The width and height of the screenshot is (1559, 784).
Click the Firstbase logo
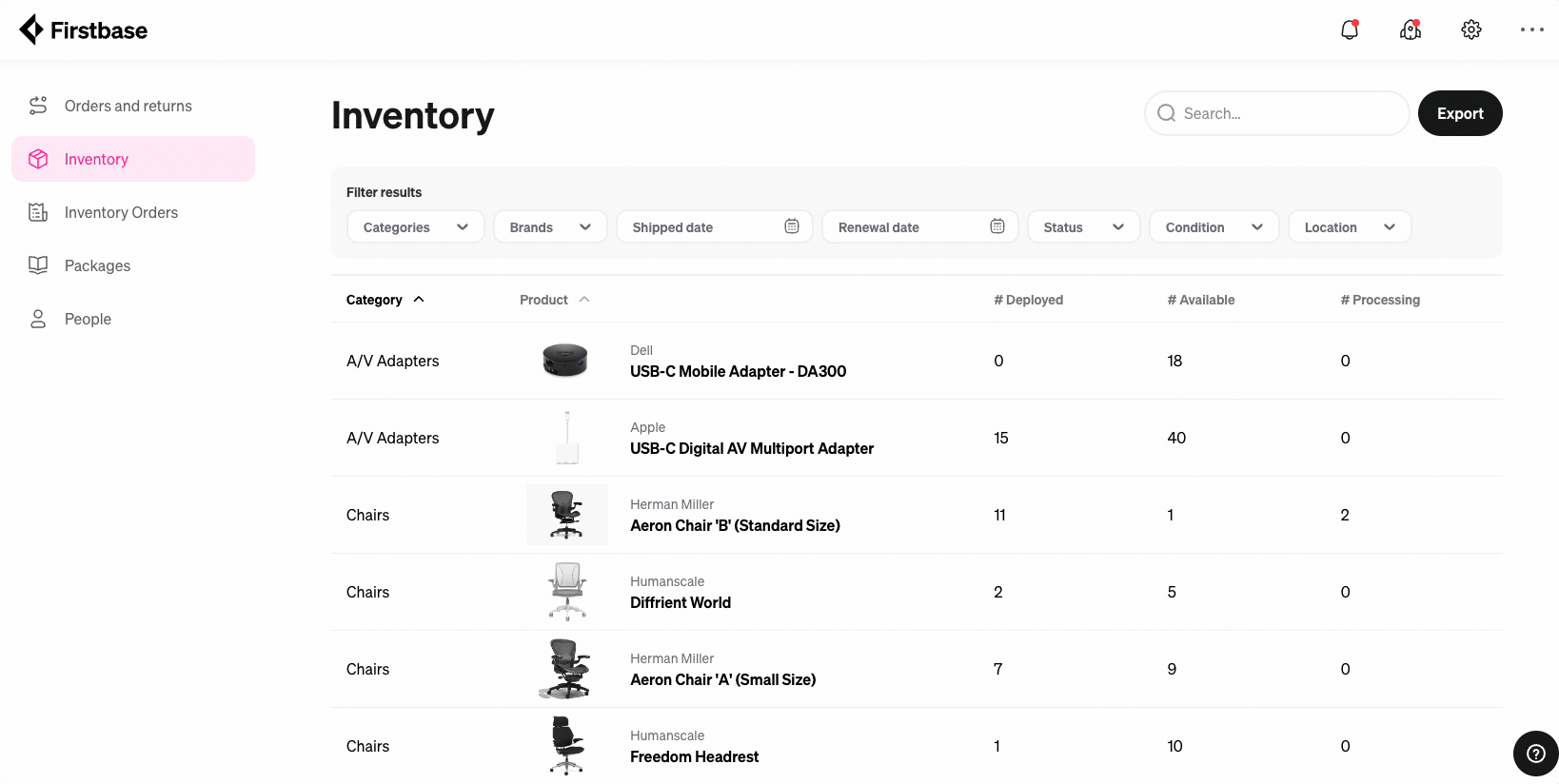84,30
